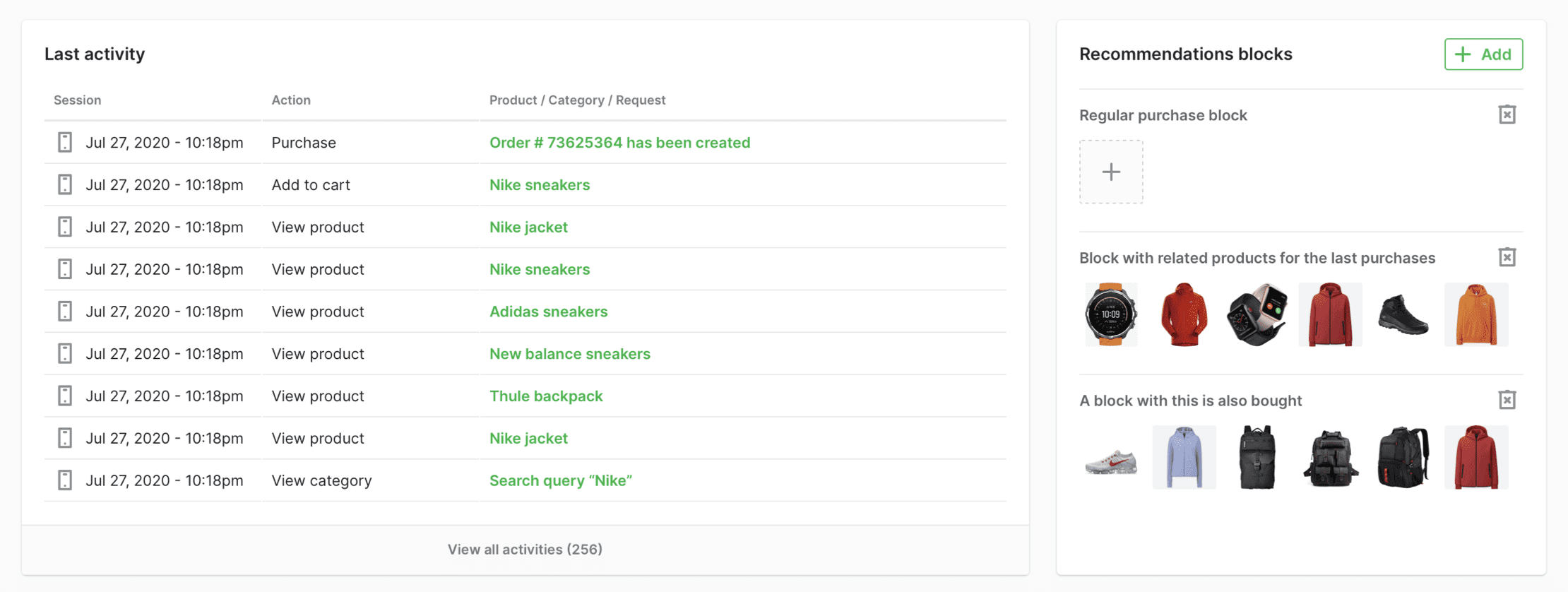
Task: Add a new recommendations block
Action: pos(1483,54)
